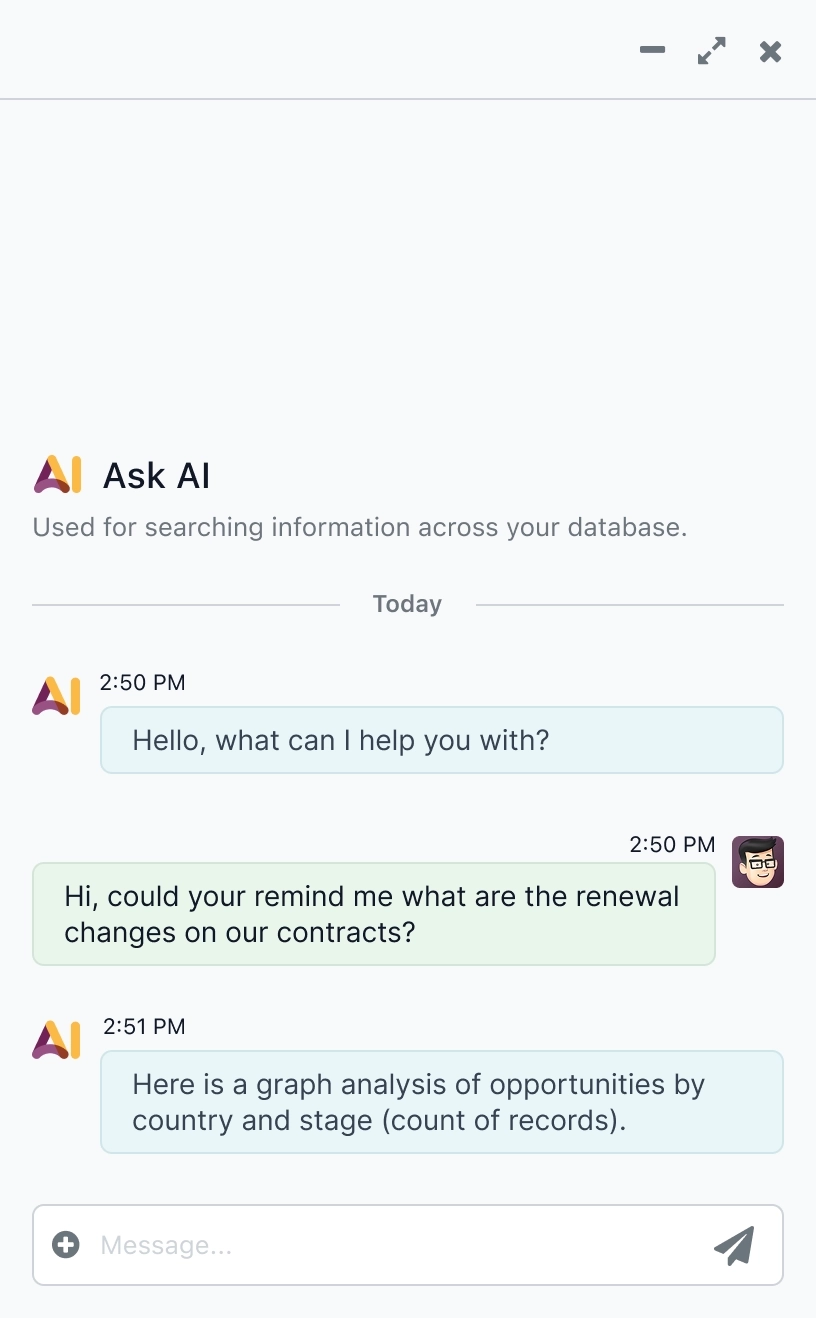Click the user's 2:50 PM timestamp

click(x=672, y=844)
